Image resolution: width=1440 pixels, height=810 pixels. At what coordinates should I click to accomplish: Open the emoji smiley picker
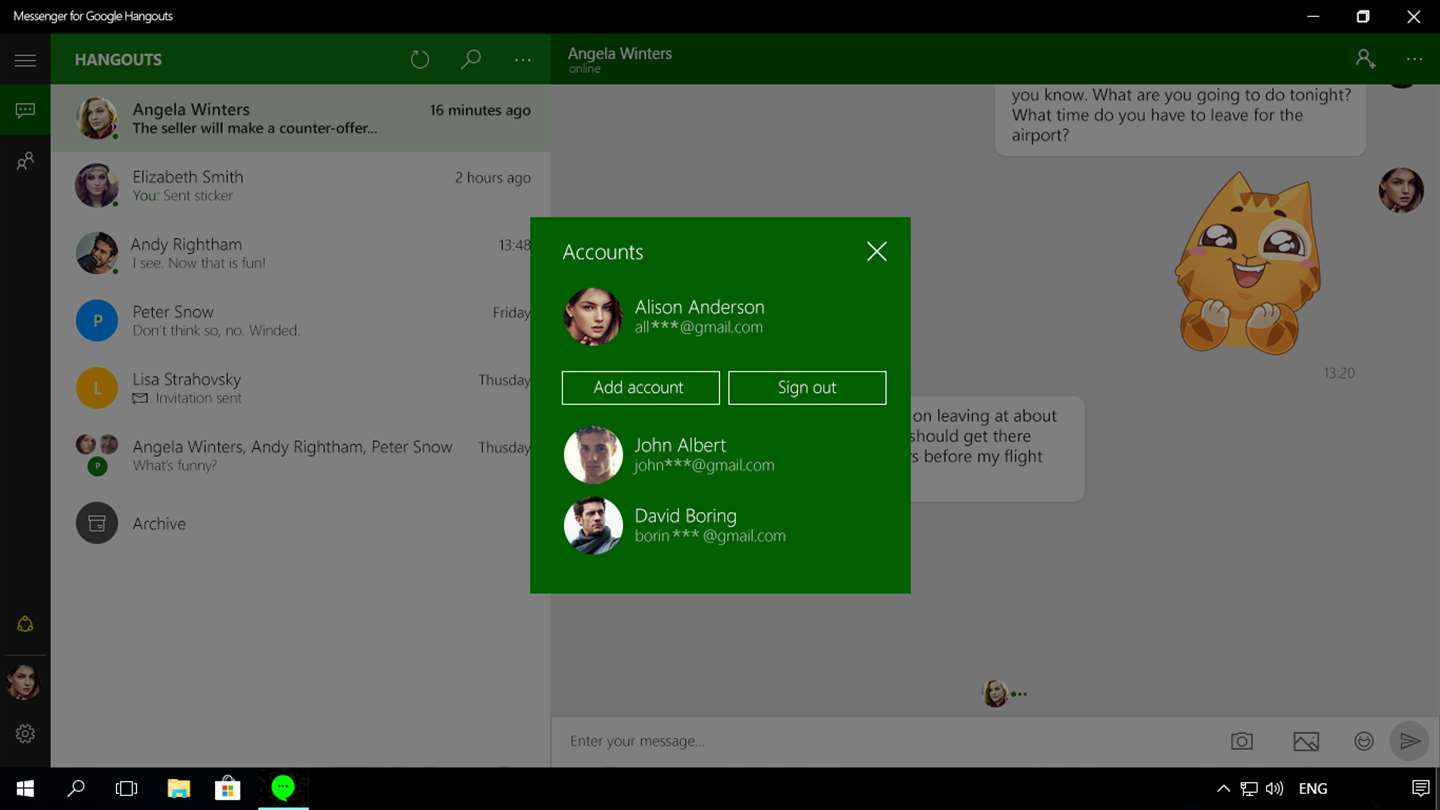point(1364,741)
